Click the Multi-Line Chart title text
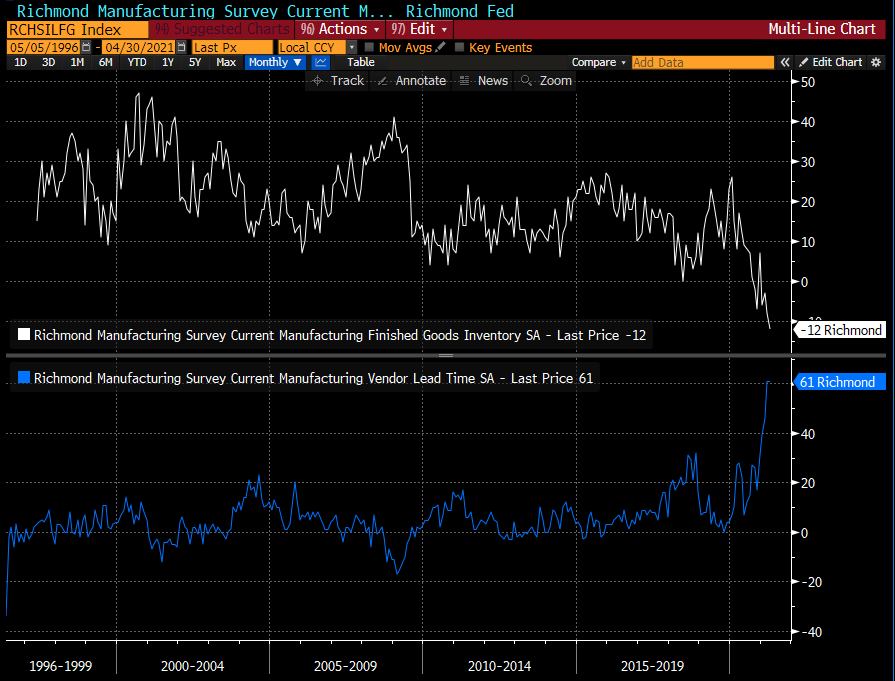Screen dimensions: 895x681 [822, 29]
